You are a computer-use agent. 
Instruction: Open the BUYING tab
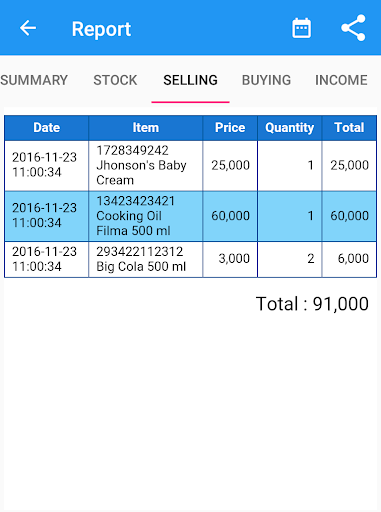click(x=266, y=80)
